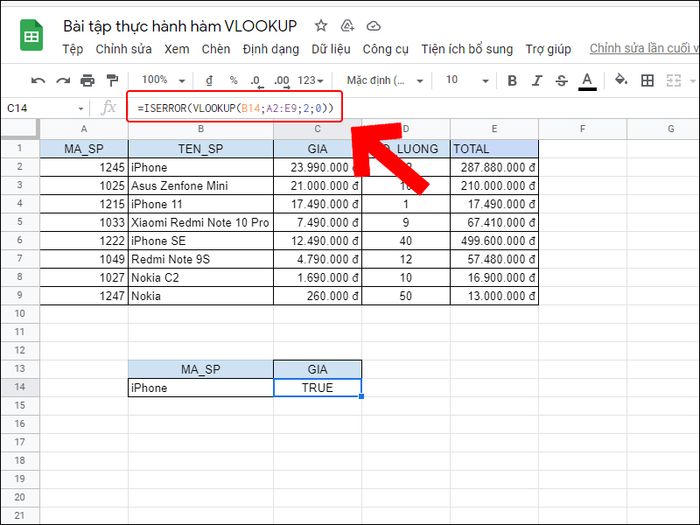Open the 123 number format dropdown
700x525 pixels.
[311, 80]
